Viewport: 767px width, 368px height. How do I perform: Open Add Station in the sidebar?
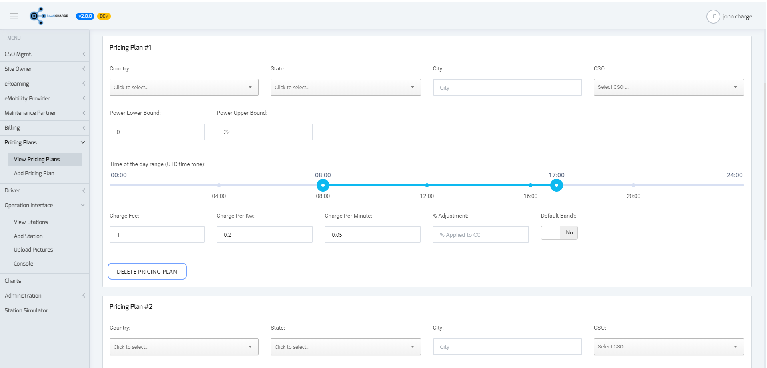[x=28, y=236]
